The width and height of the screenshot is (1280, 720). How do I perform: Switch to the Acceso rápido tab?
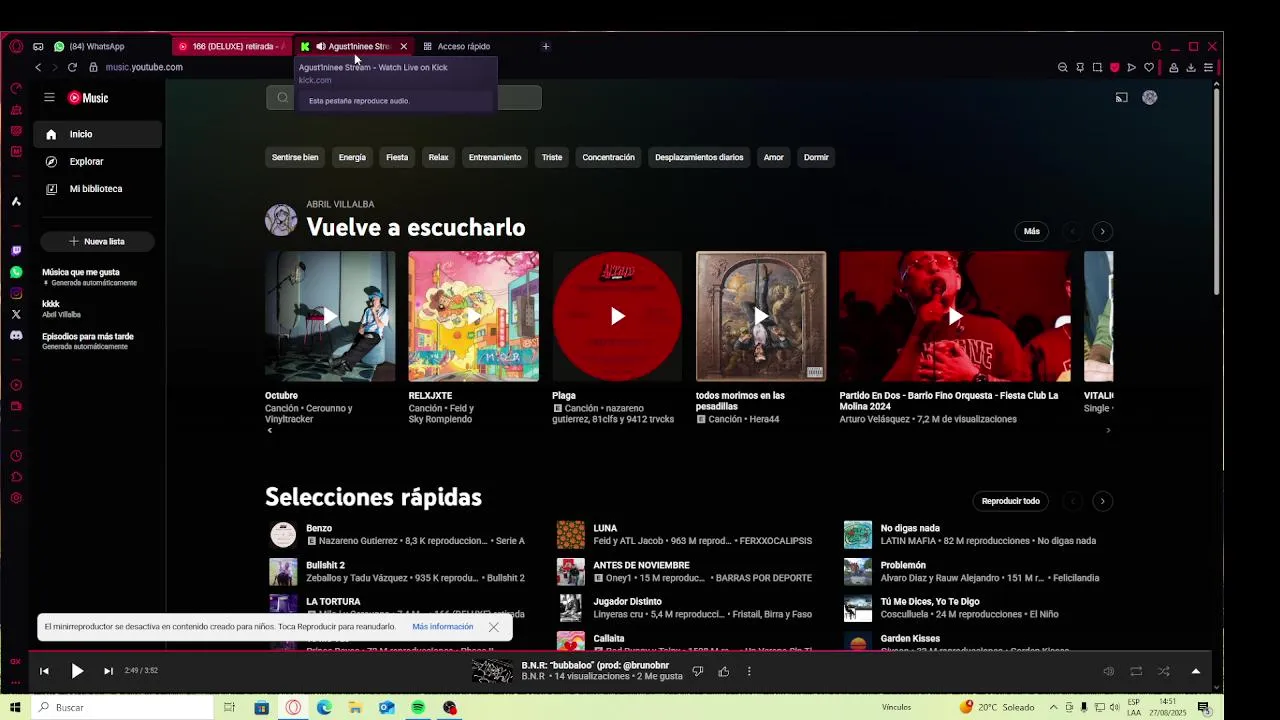click(463, 46)
